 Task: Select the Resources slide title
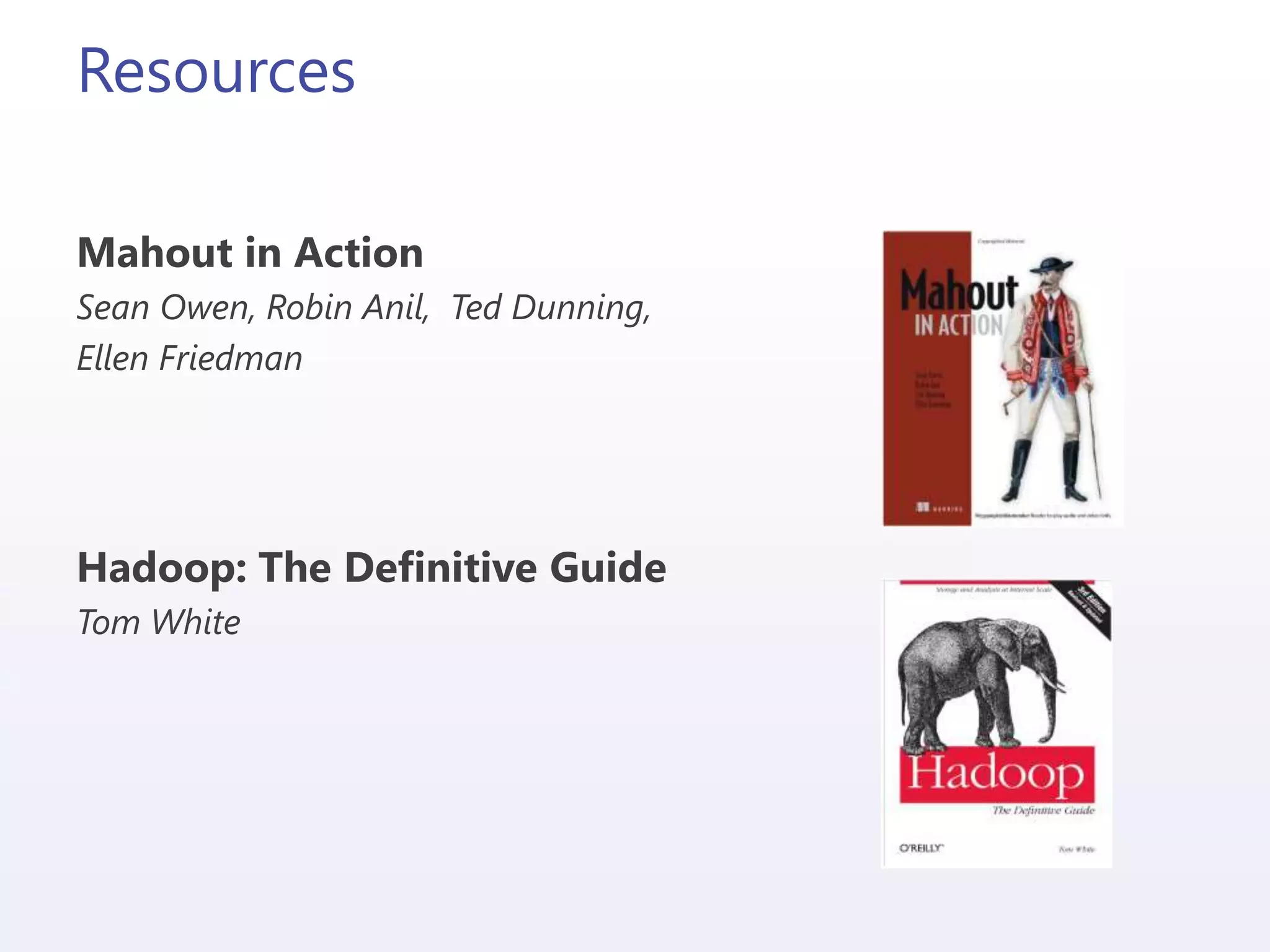click(216, 71)
